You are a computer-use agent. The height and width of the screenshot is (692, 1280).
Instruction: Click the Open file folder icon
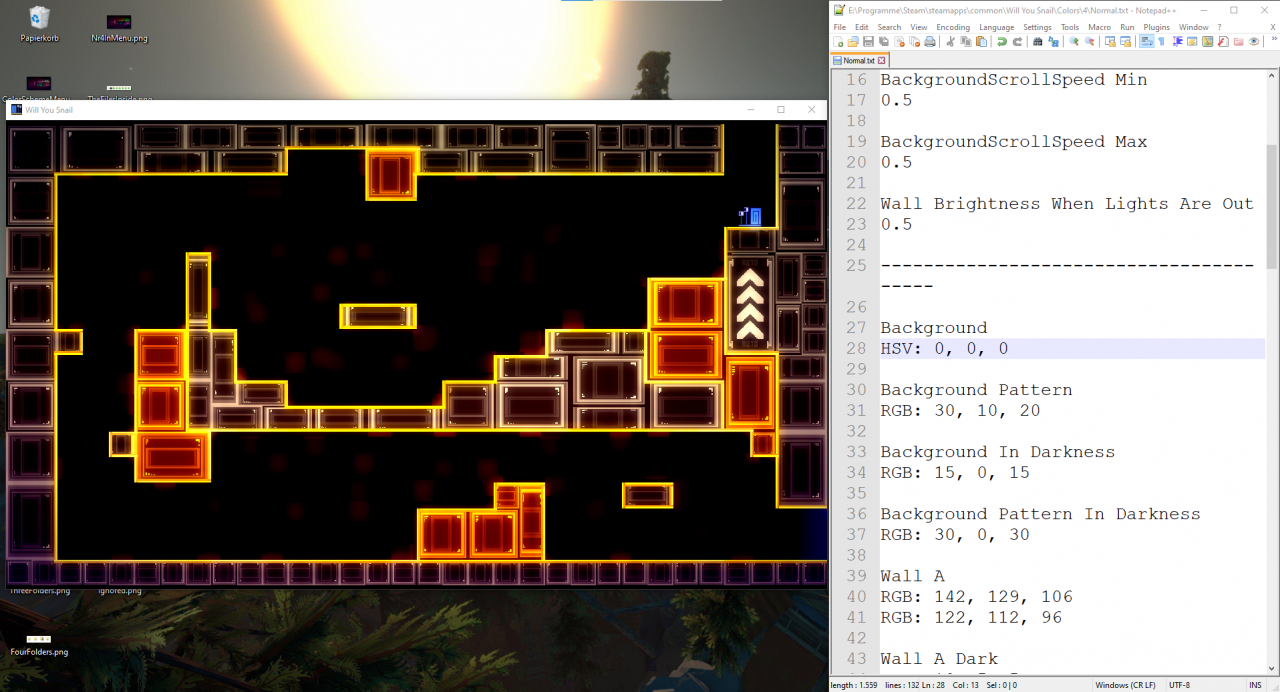[853, 41]
